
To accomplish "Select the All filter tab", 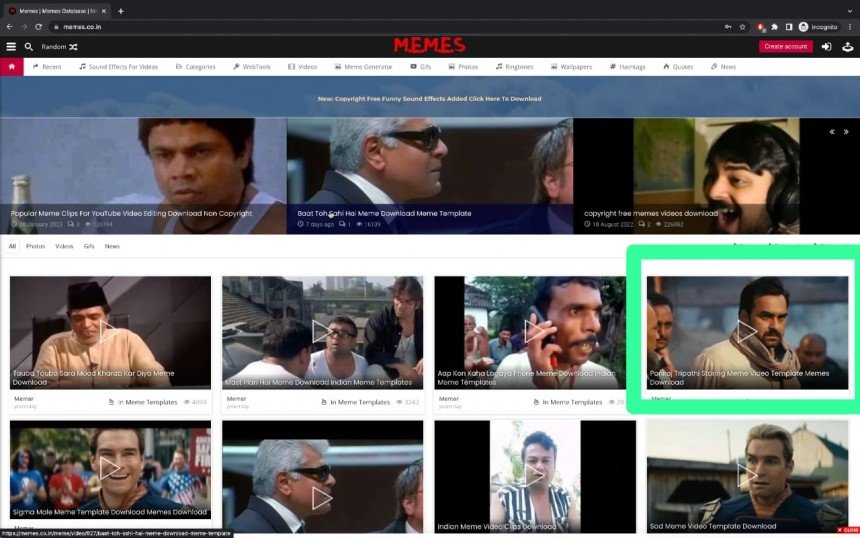I will (12, 246).
